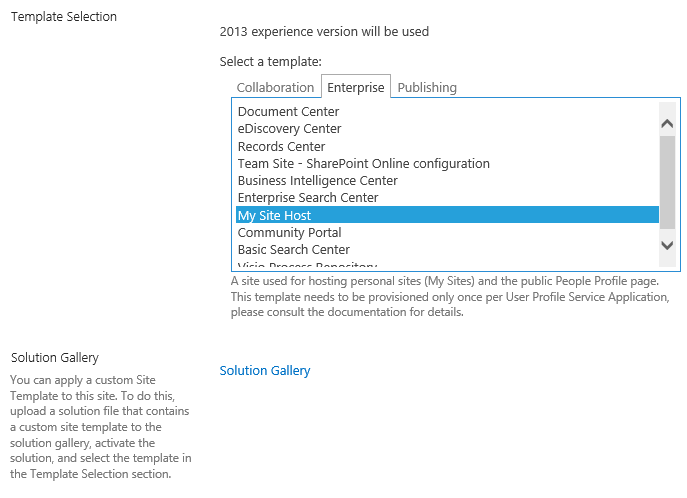Viewport: 687px width, 498px height.
Task: Click the template list scrollbar thumb
Action: (x=667, y=182)
